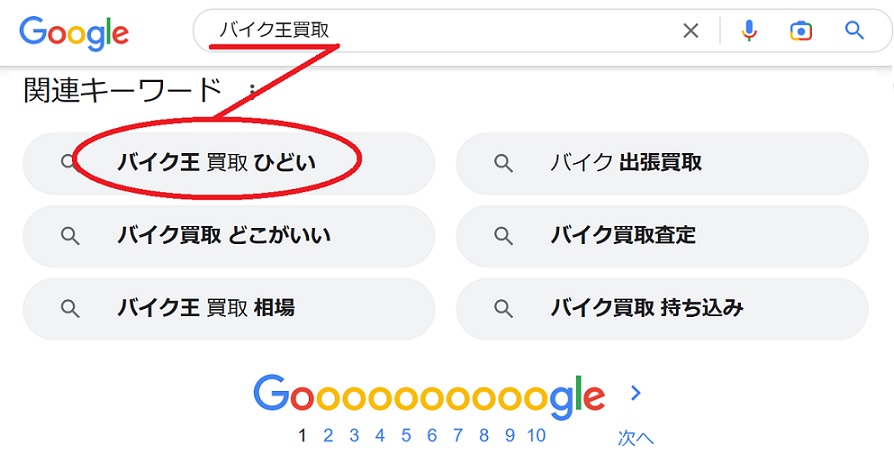
Task: Click magnifier icon beside バイク王 買取 相場
Action: click(x=70, y=308)
